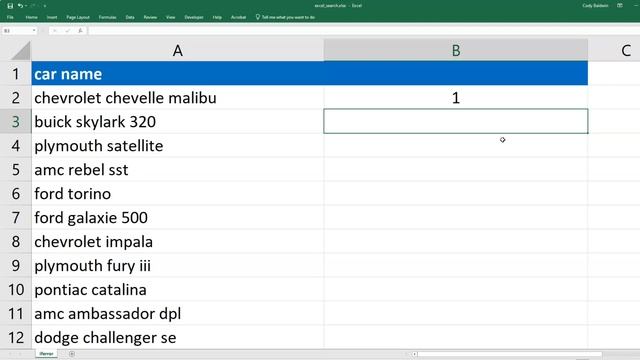The width and height of the screenshot is (640, 360).
Task: Open the File menu
Action: click(10, 17)
